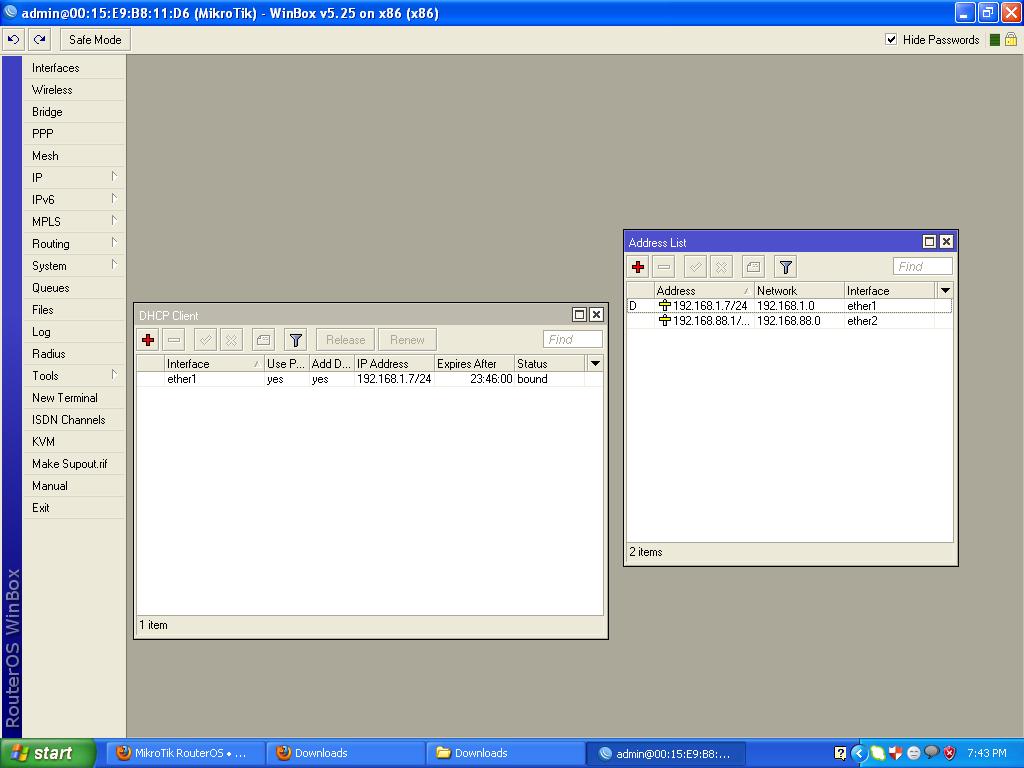This screenshot has width=1024, height=768.
Task: Click the help icon in system tray
Action: pos(840,753)
